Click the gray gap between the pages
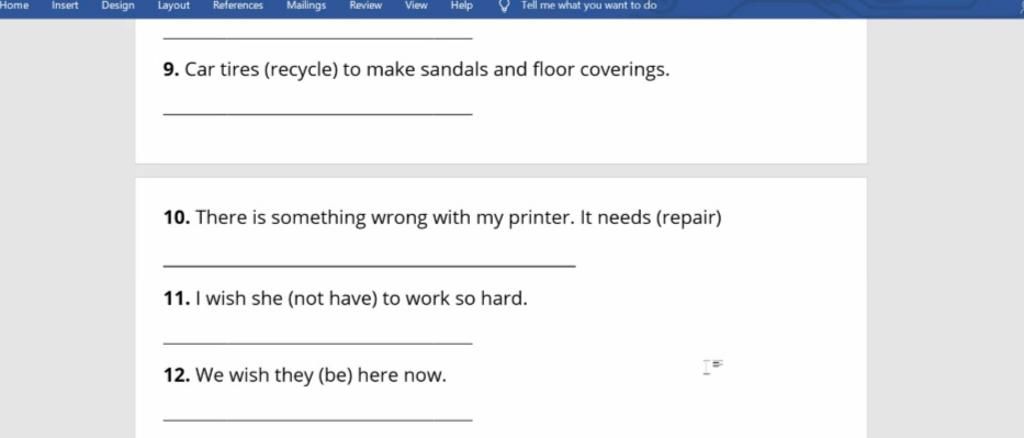1024x438 pixels. coord(501,170)
